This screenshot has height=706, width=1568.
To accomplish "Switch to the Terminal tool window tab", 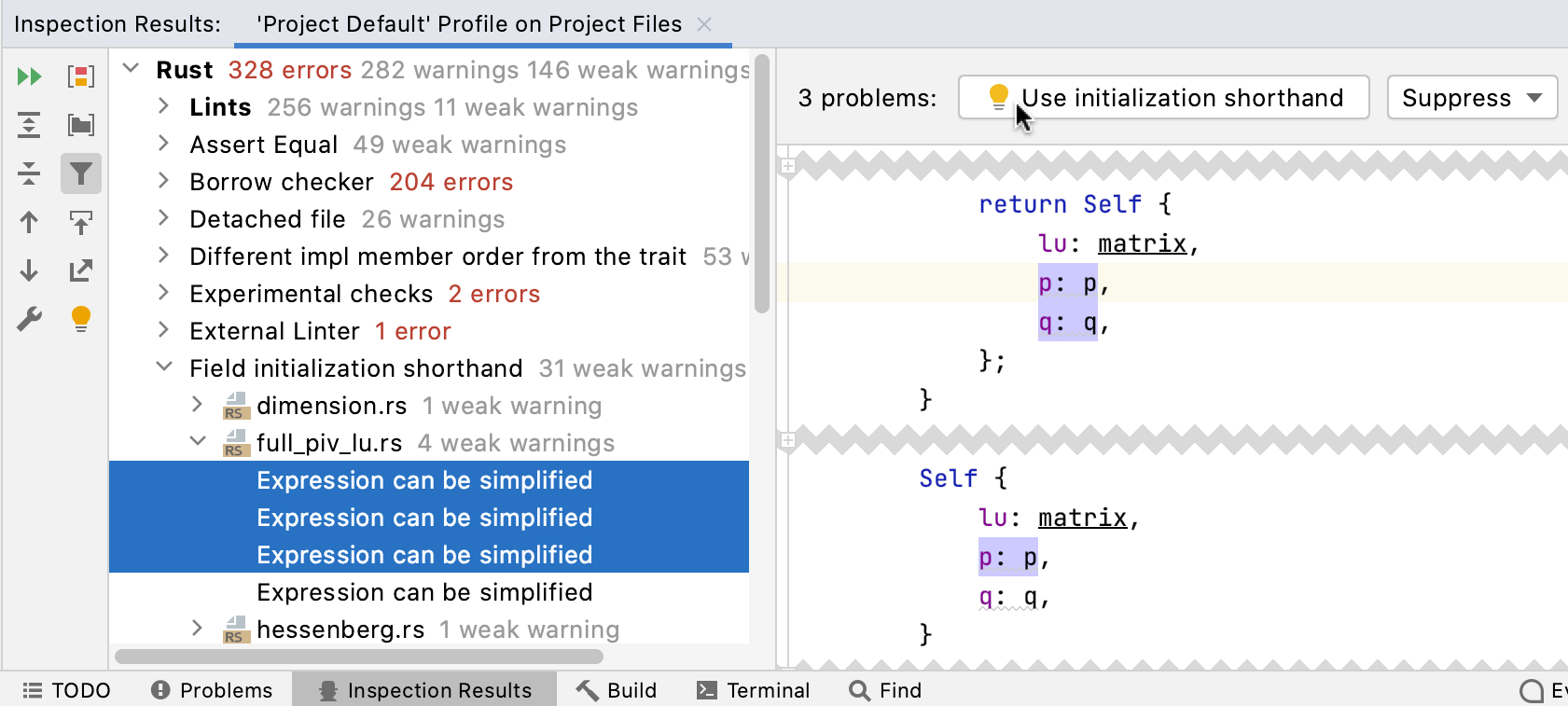I will point(754,690).
